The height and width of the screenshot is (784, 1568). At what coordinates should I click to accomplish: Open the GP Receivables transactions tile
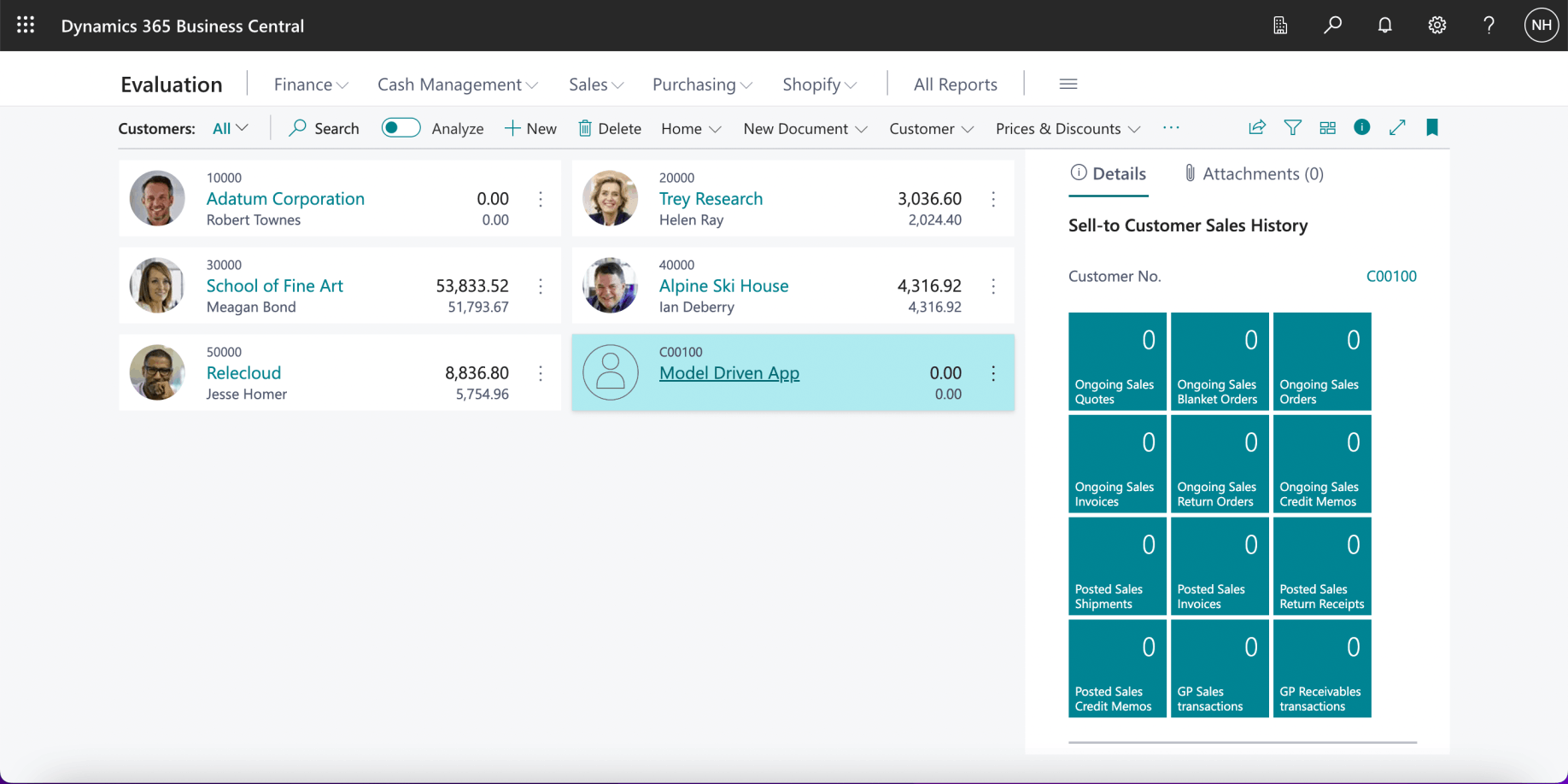pyautogui.click(x=1322, y=669)
